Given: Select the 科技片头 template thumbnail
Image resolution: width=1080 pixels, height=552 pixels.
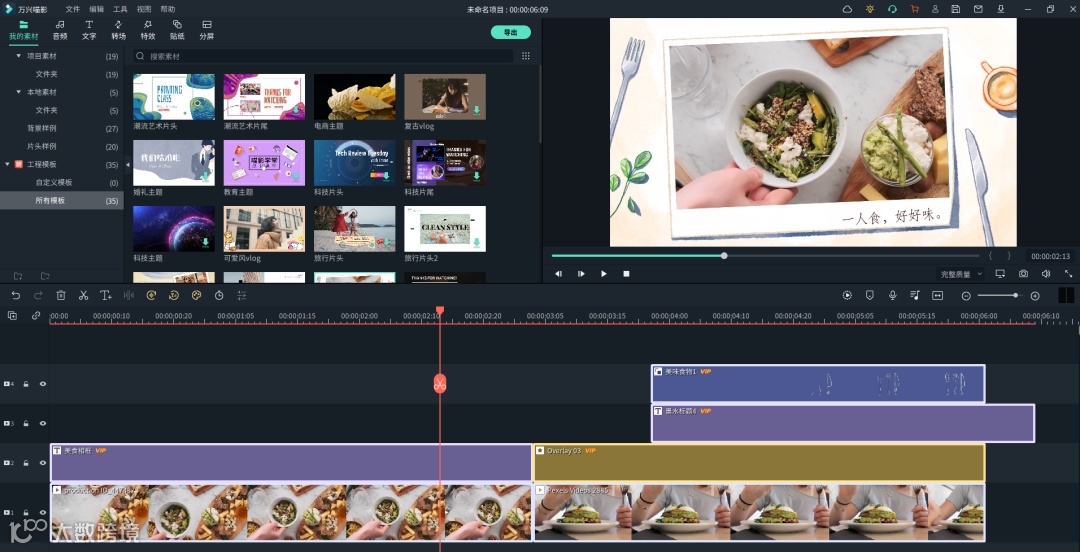Looking at the screenshot, I should click(x=355, y=163).
